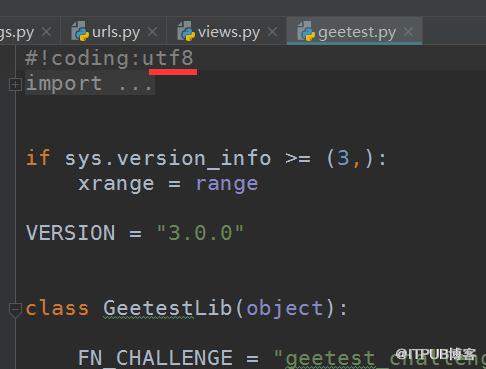Click the "3.0.0" string value
486x369 pixels.
(x=200, y=233)
